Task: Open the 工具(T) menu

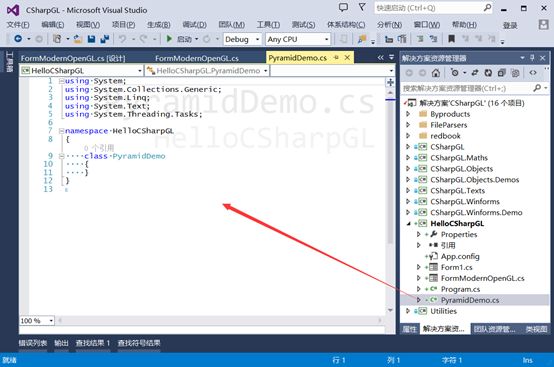Action: pos(268,25)
